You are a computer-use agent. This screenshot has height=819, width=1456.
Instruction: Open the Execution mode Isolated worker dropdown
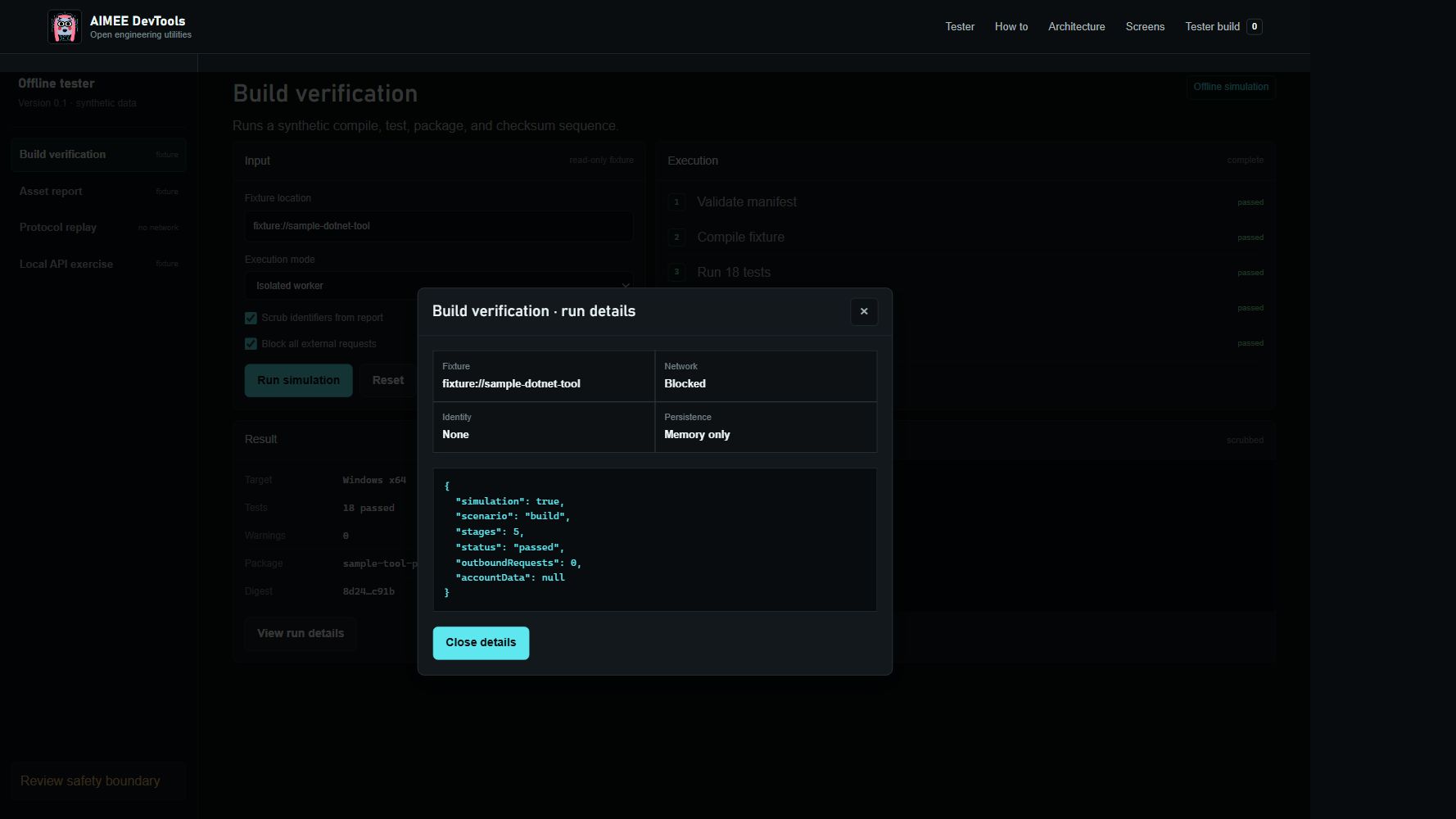point(438,286)
